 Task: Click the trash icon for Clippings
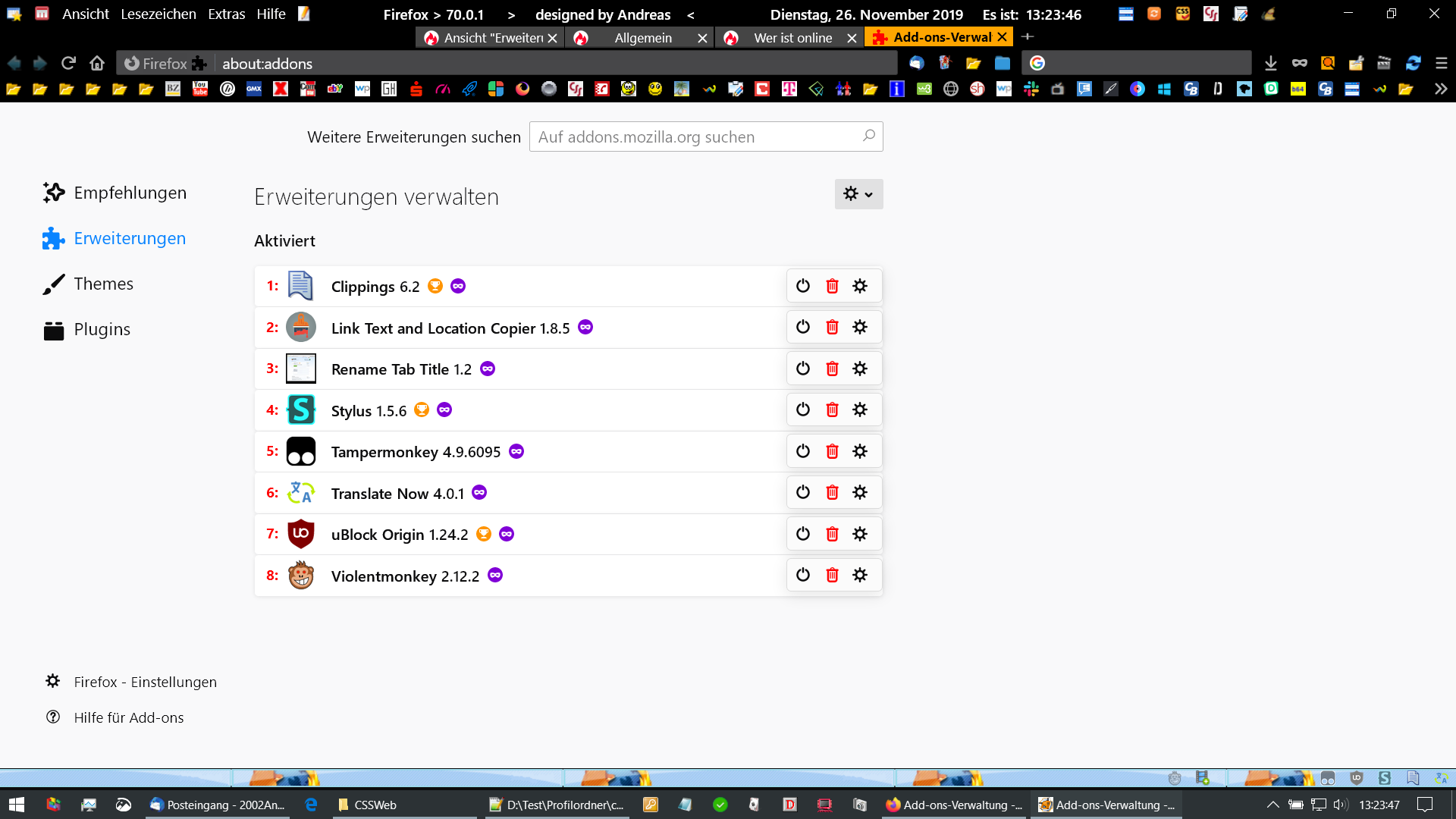[832, 286]
